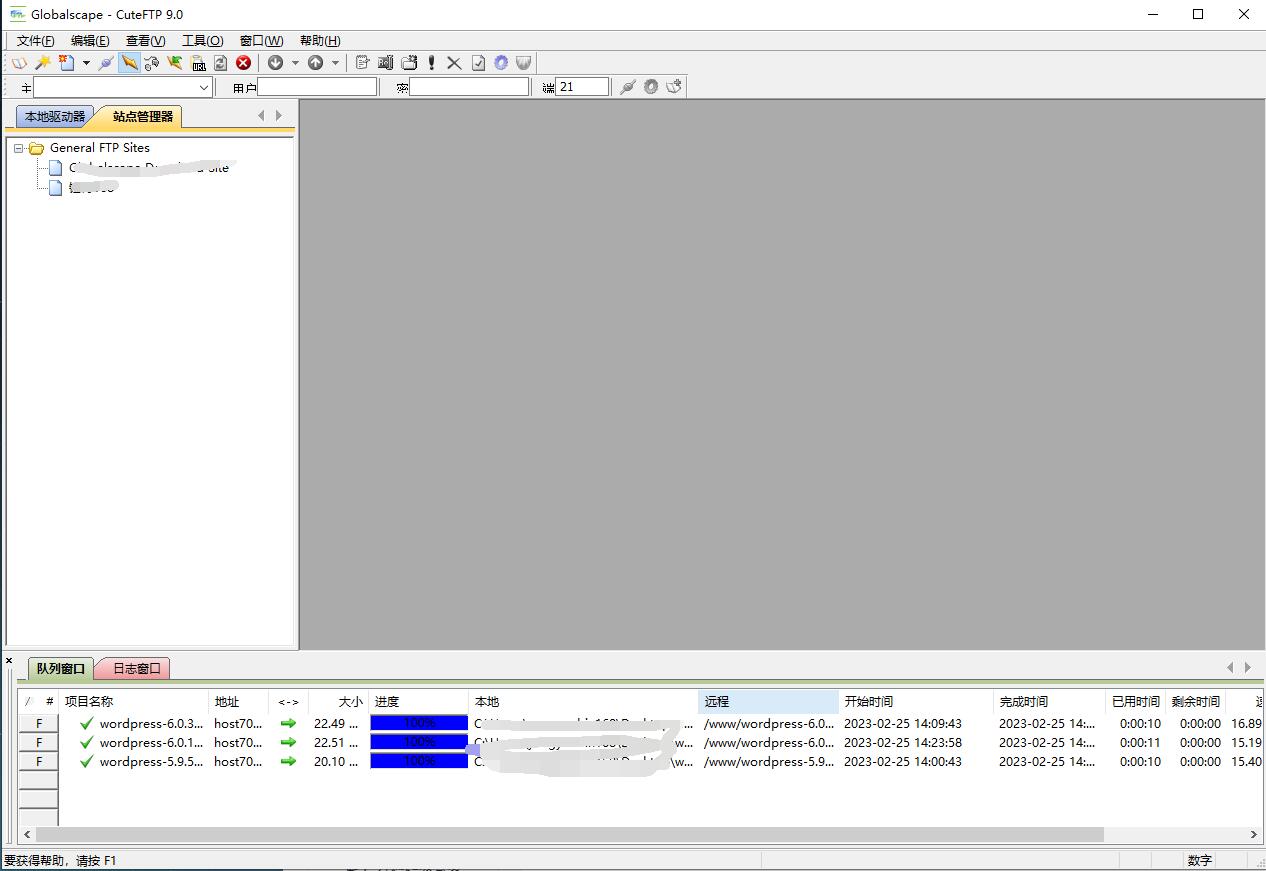Click the Upload arrow toolbar icon
The width and height of the screenshot is (1266, 871).
(315, 63)
